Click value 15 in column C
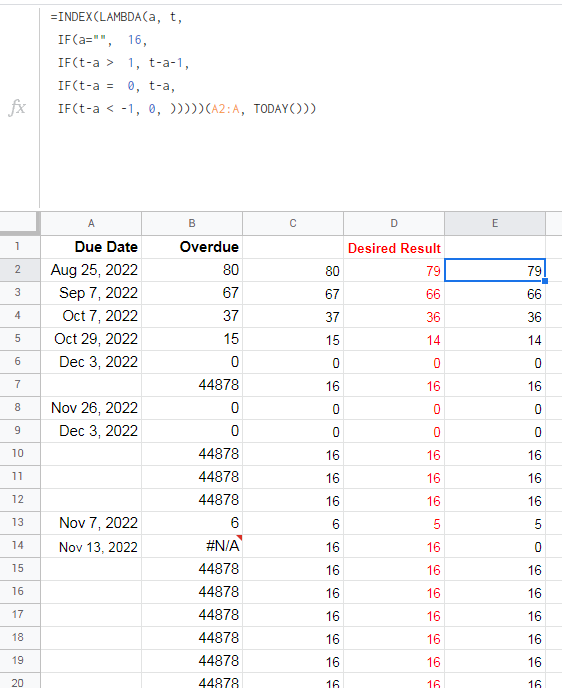This screenshot has width=562, height=688. [293, 339]
